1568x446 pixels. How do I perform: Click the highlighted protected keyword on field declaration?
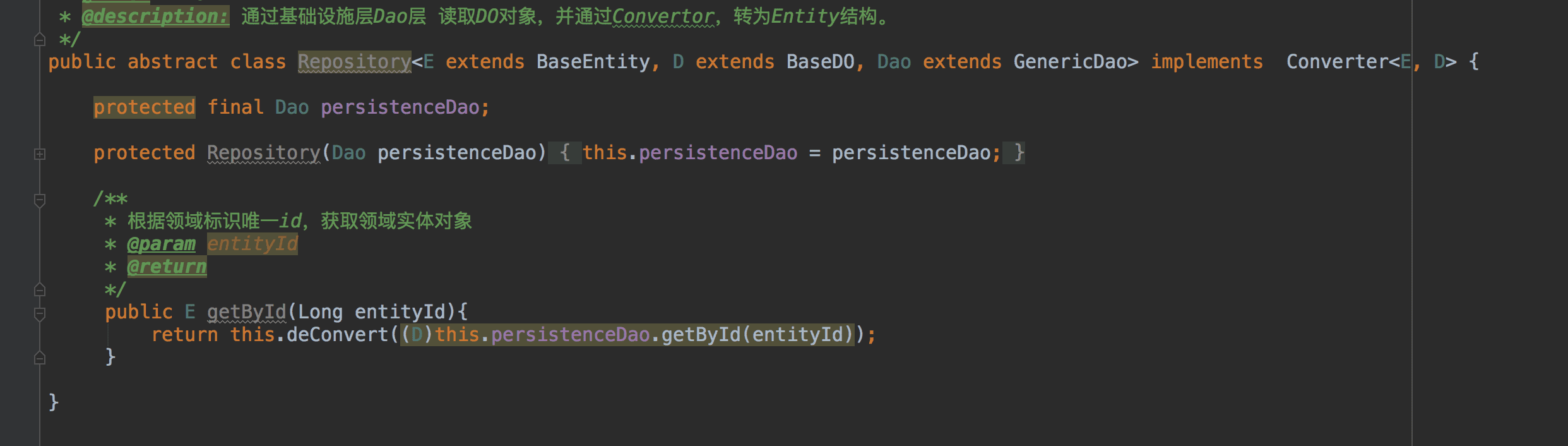(x=145, y=107)
